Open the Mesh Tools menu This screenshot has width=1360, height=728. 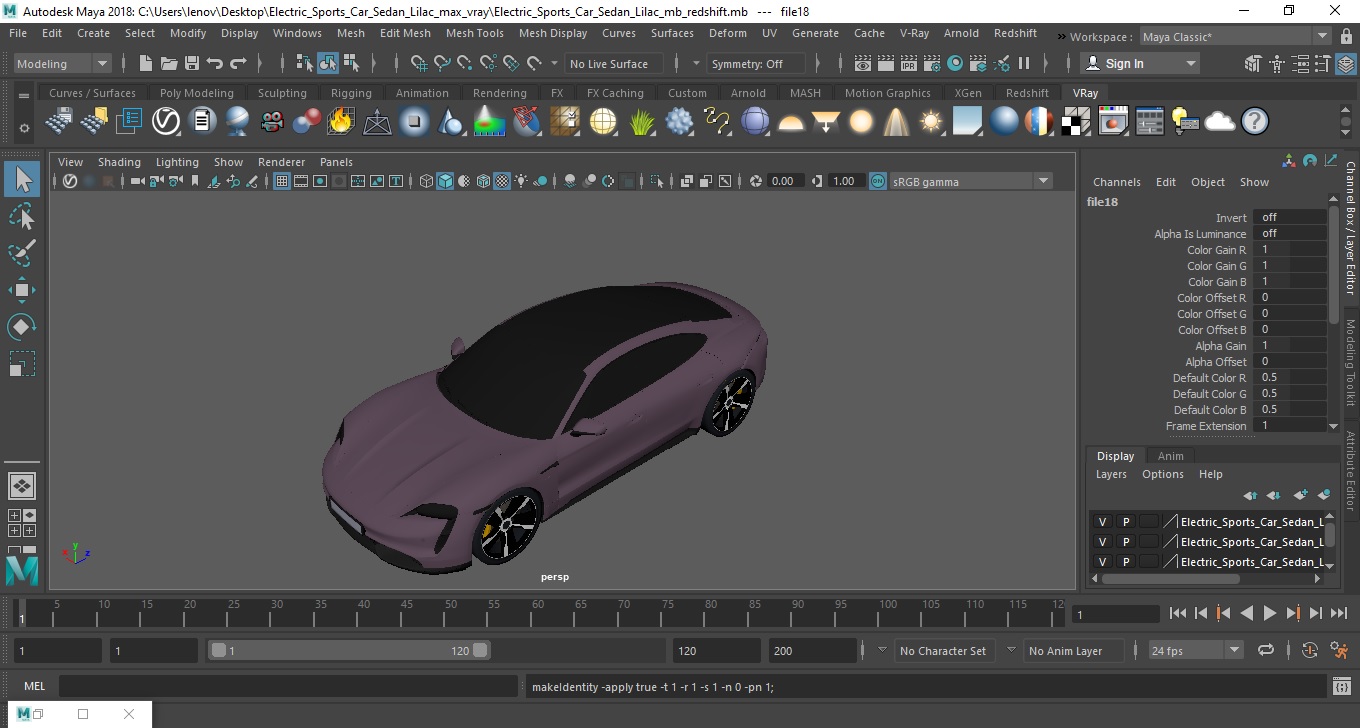(x=475, y=33)
